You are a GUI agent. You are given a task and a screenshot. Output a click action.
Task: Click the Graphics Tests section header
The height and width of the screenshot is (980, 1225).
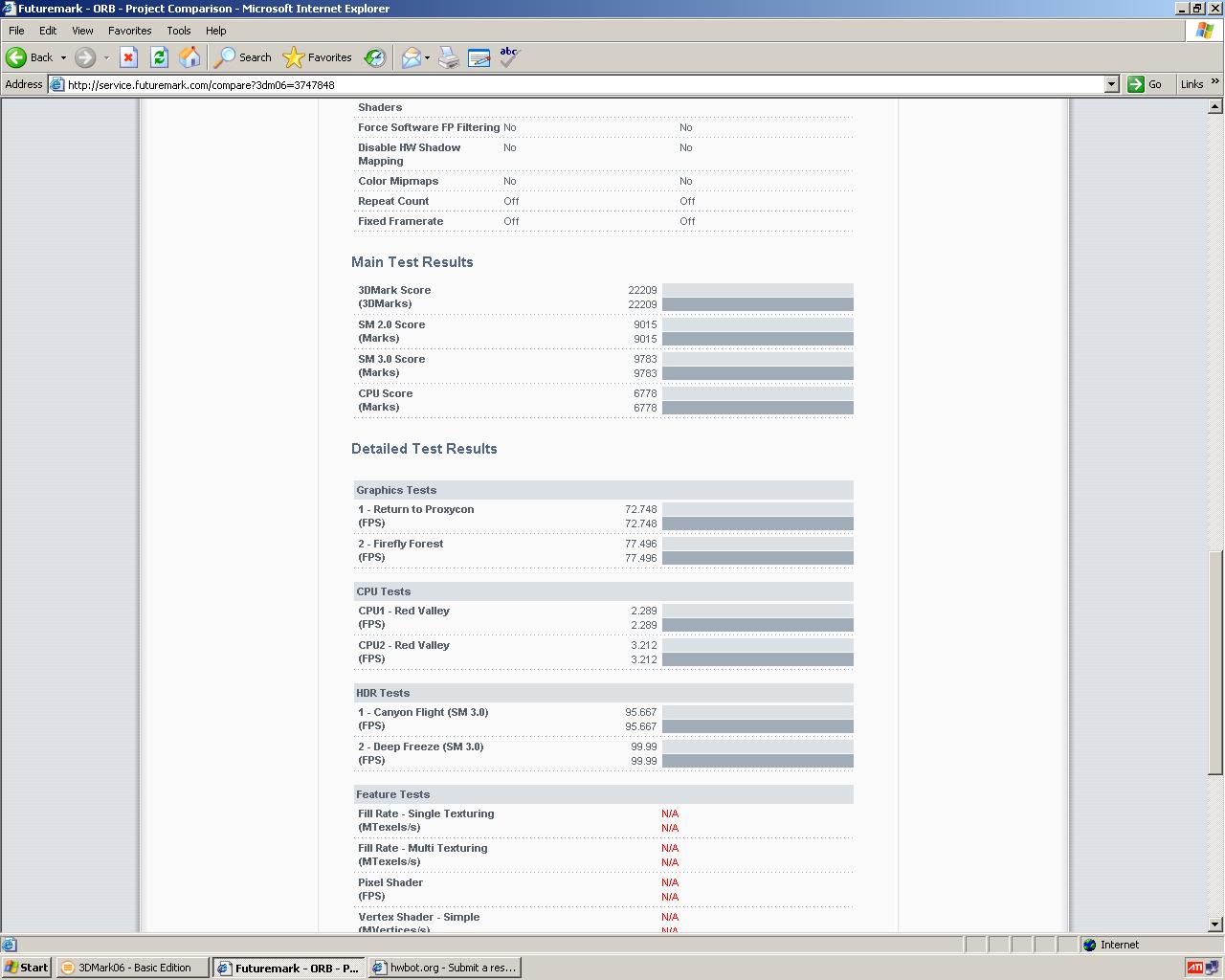(x=603, y=490)
